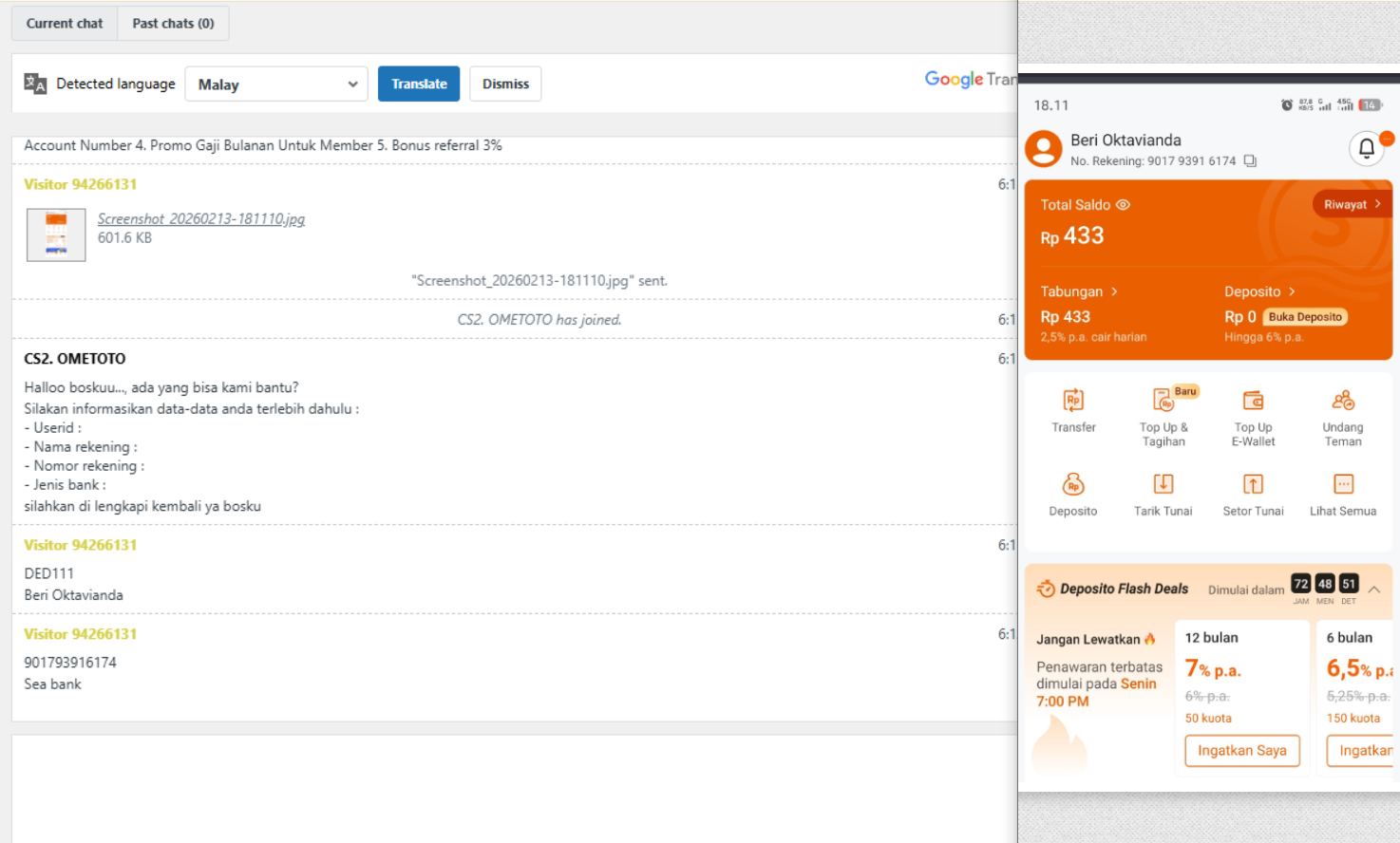This screenshot has height=843, width=1400.
Task: Open the Lihat Semua icon
Action: click(1343, 484)
